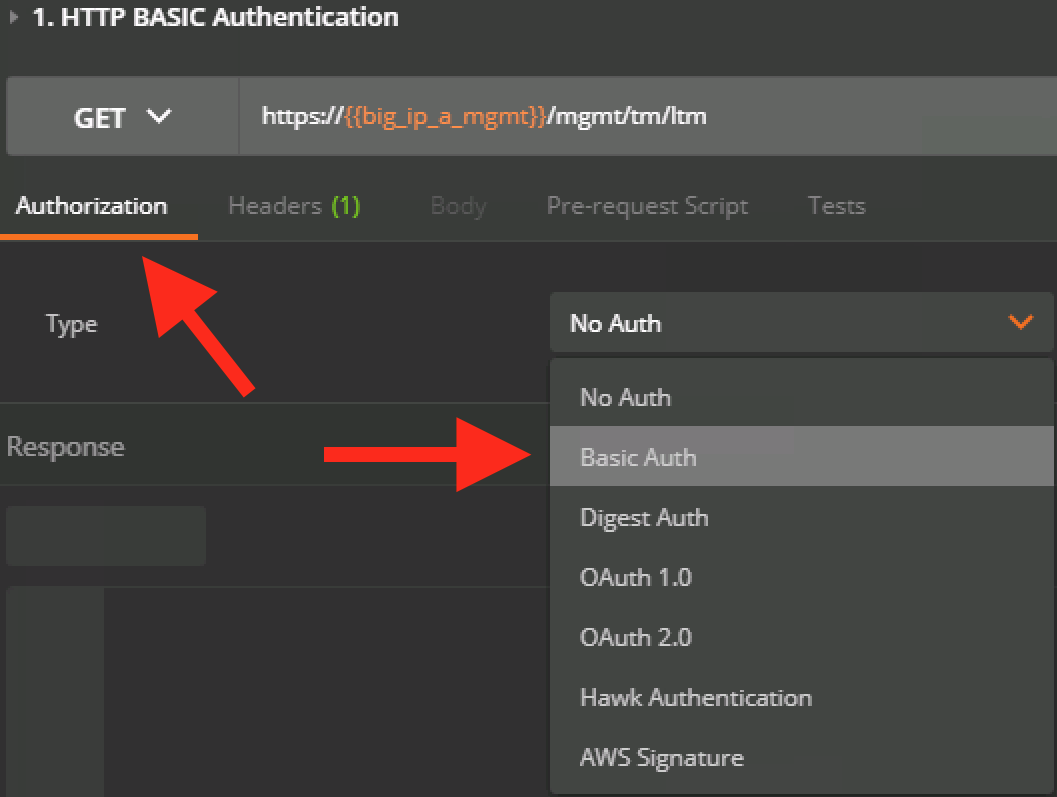The image size is (1057, 797).
Task: Select AWS Signature option
Action: tap(802, 758)
